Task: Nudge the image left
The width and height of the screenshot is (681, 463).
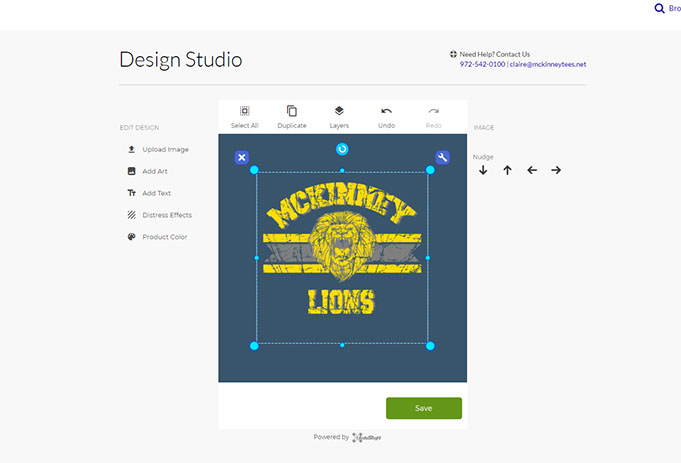Action: (x=532, y=171)
